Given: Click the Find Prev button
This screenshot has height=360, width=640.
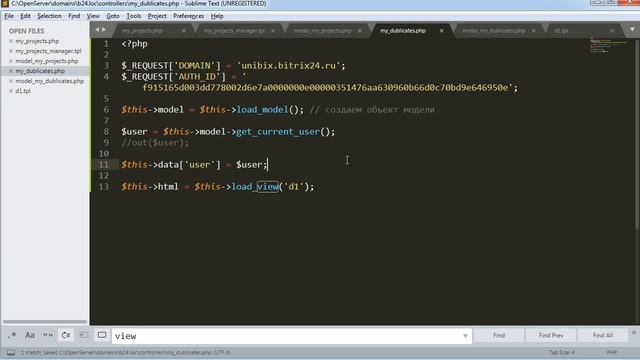Looking at the screenshot, I should pyautogui.click(x=551, y=336).
